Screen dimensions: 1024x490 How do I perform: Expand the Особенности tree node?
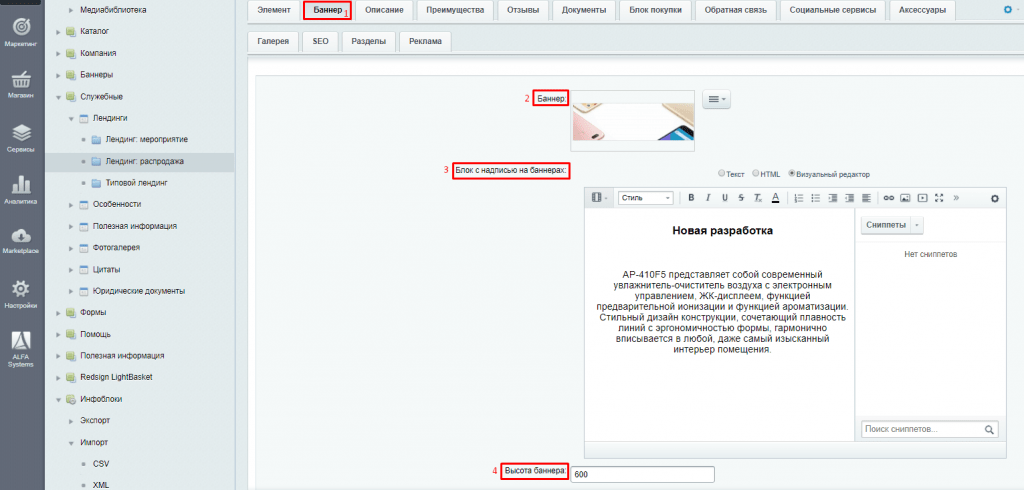[71, 204]
